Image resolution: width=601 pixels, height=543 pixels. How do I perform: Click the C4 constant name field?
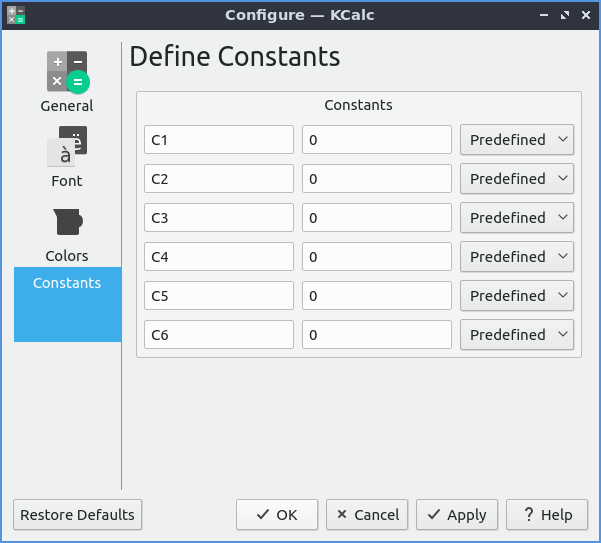pyautogui.click(x=219, y=257)
